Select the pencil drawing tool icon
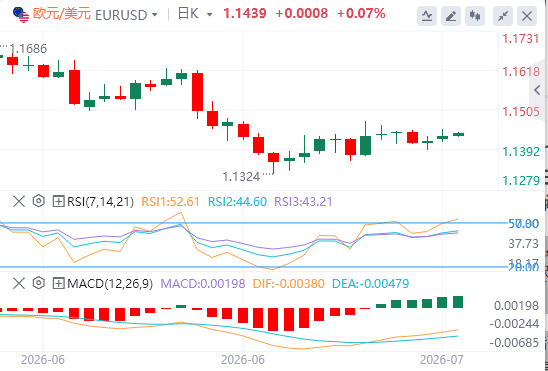Viewport: 548px width, 371px height. (451, 16)
